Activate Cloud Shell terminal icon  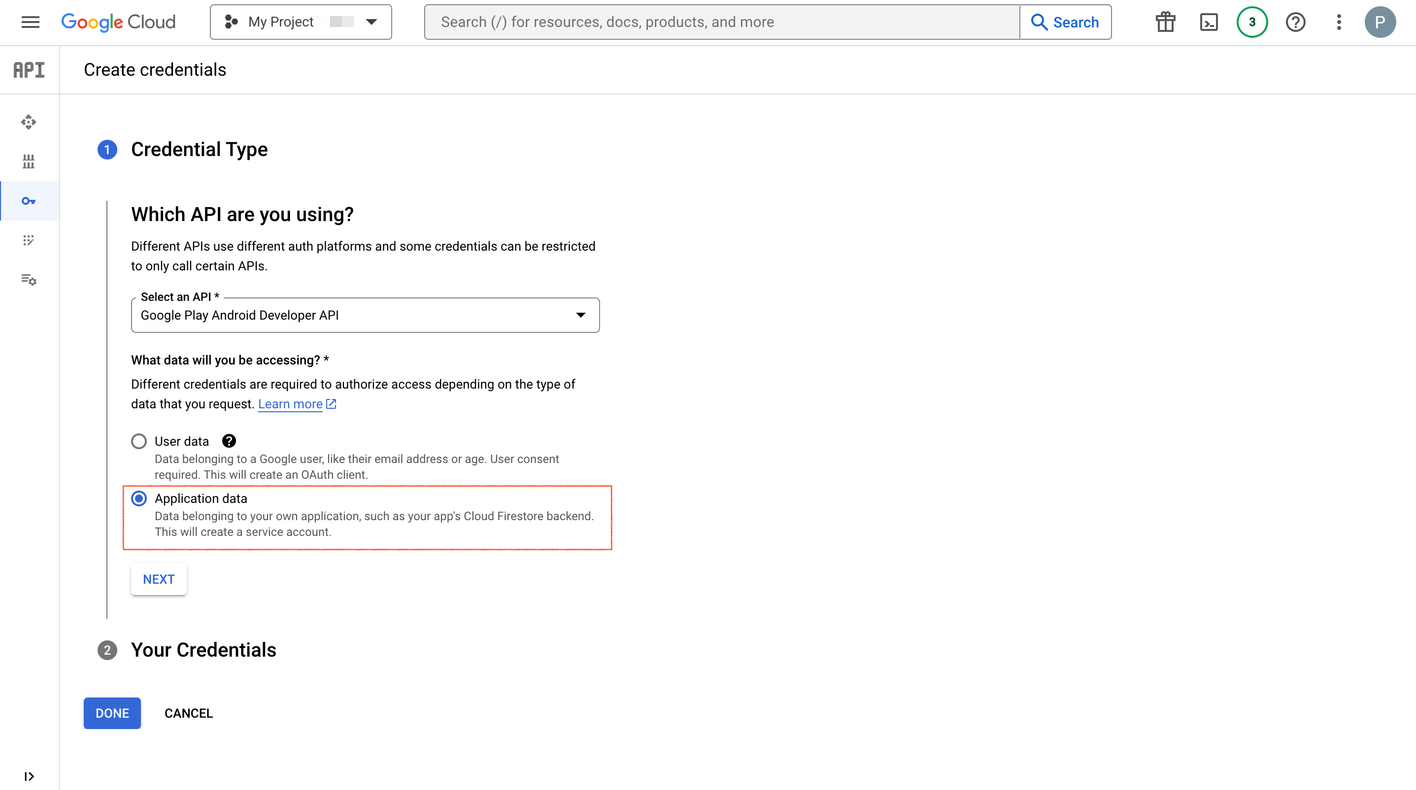pyautogui.click(x=1209, y=22)
